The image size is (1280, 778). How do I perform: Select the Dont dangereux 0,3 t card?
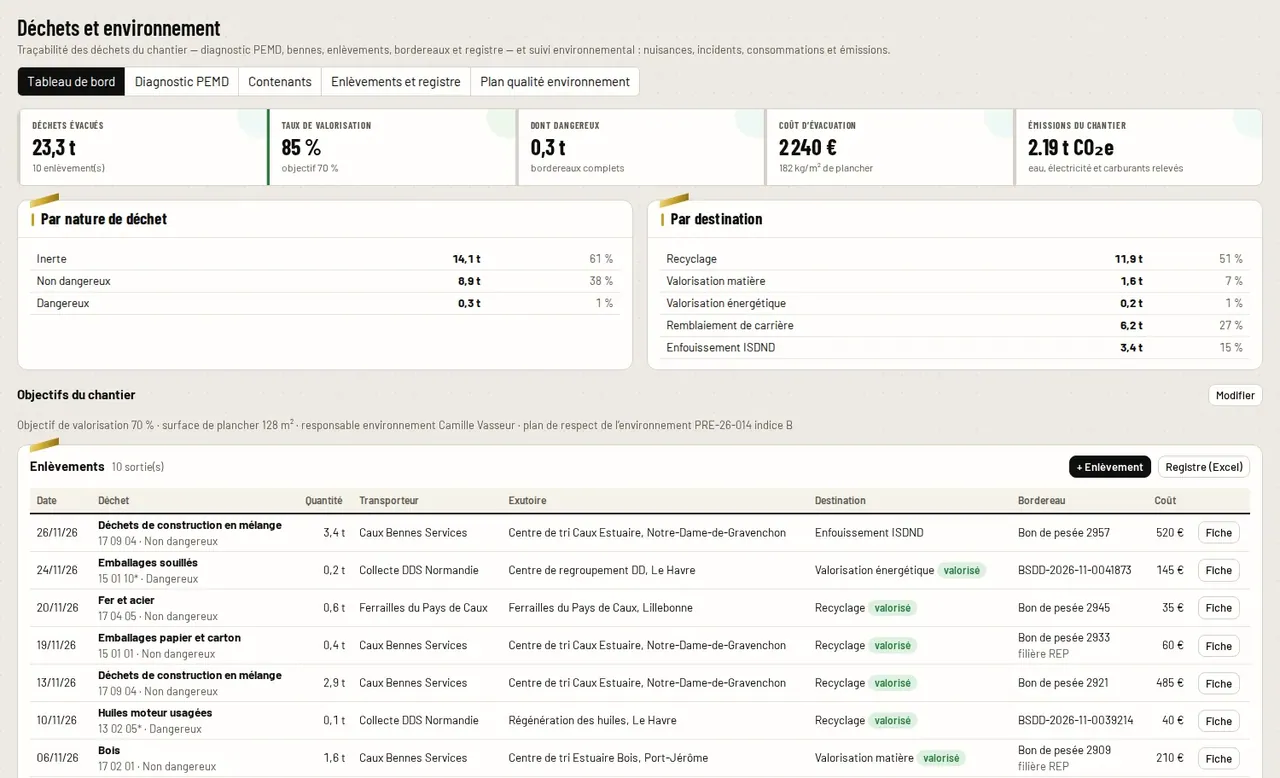[x=641, y=147]
